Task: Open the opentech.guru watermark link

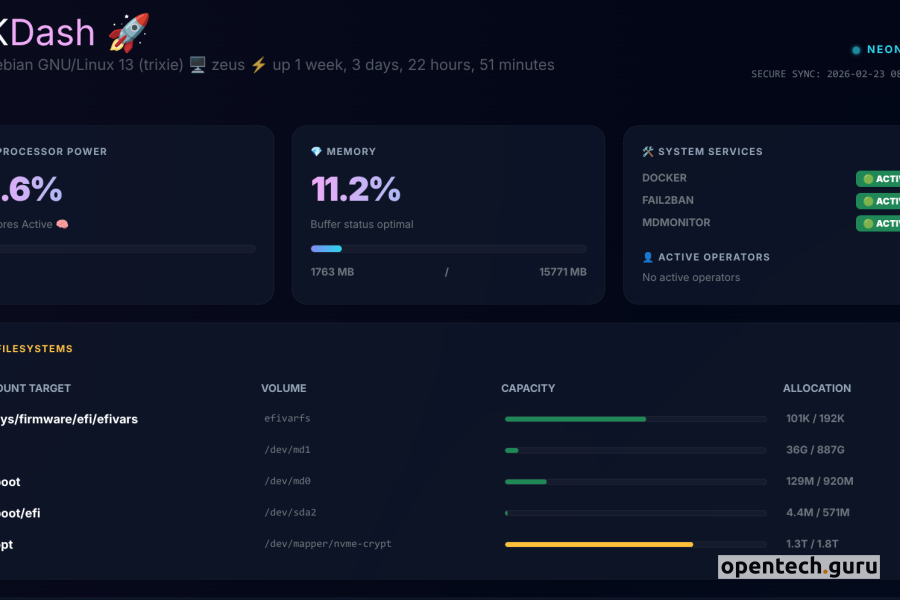Action: tap(799, 567)
